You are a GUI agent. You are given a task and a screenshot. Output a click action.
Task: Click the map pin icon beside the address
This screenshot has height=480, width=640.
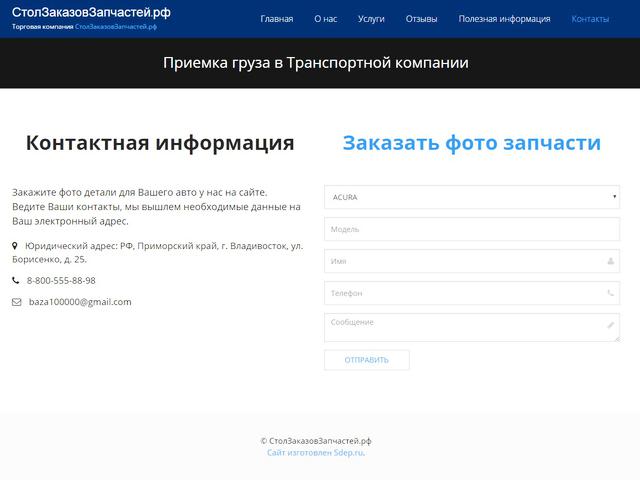click(15, 246)
